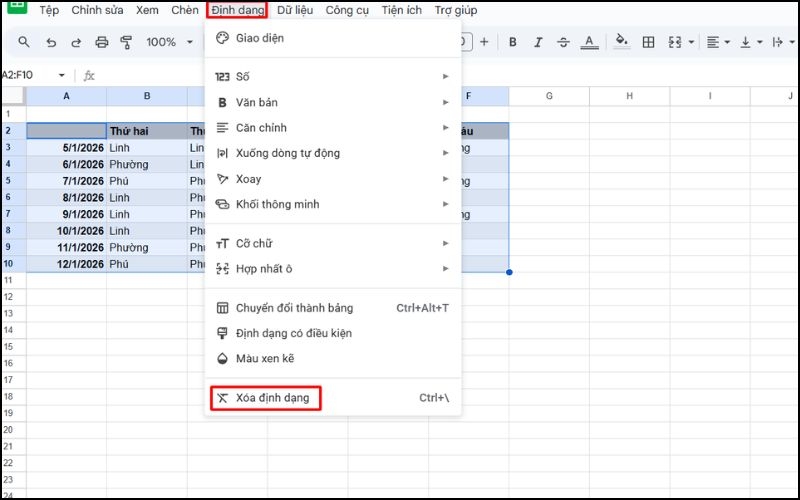
Task: Select Màu xen kẽ option
Action: click(x=333, y=359)
